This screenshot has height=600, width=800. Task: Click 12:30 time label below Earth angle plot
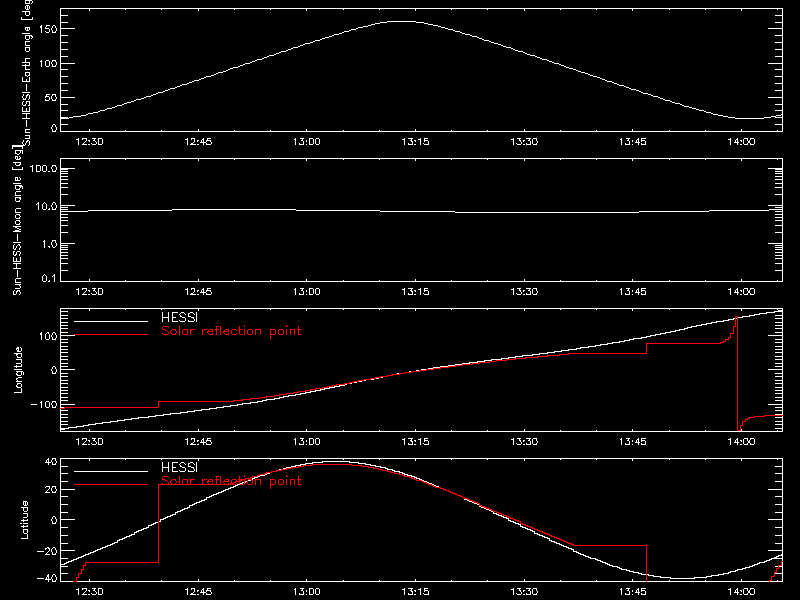point(89,142)
